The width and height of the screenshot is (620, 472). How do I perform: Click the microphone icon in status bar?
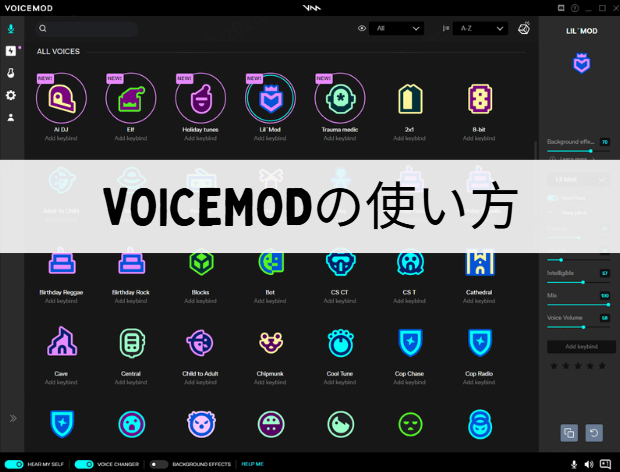point(574,464)
